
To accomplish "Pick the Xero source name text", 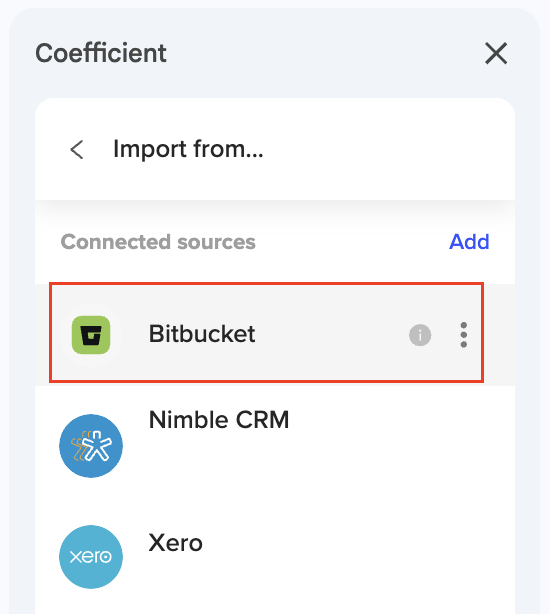I will pyautogui.click(x=175, y=543).
